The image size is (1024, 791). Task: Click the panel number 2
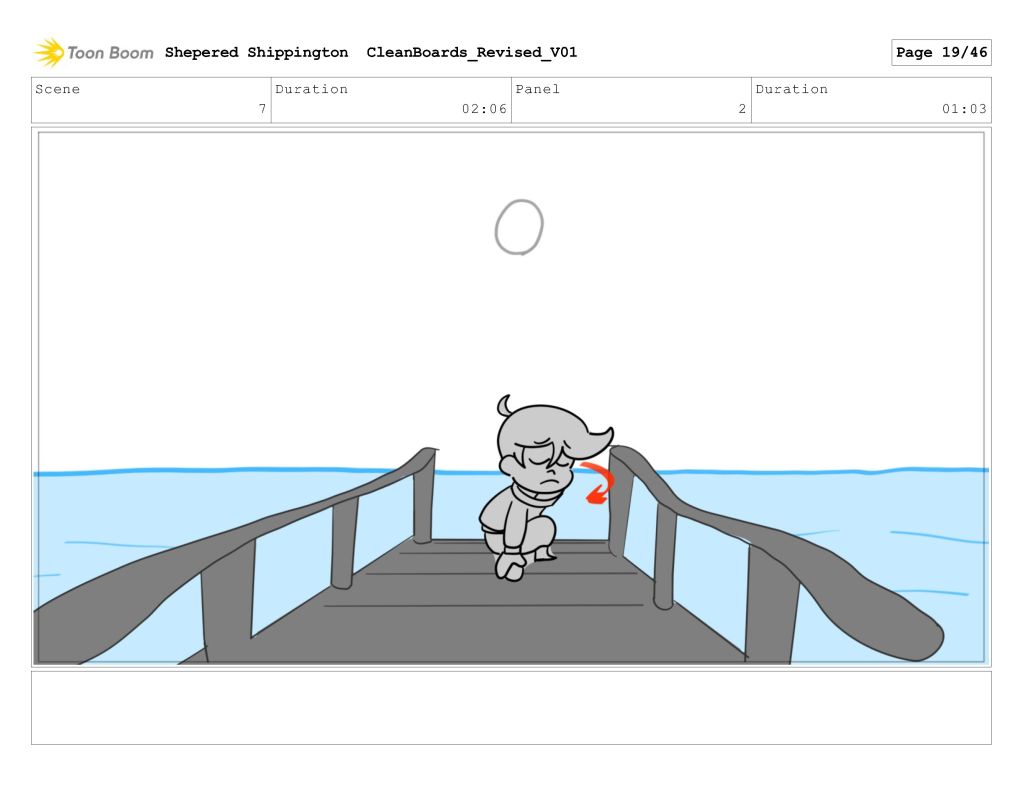(x=742, y=109)
